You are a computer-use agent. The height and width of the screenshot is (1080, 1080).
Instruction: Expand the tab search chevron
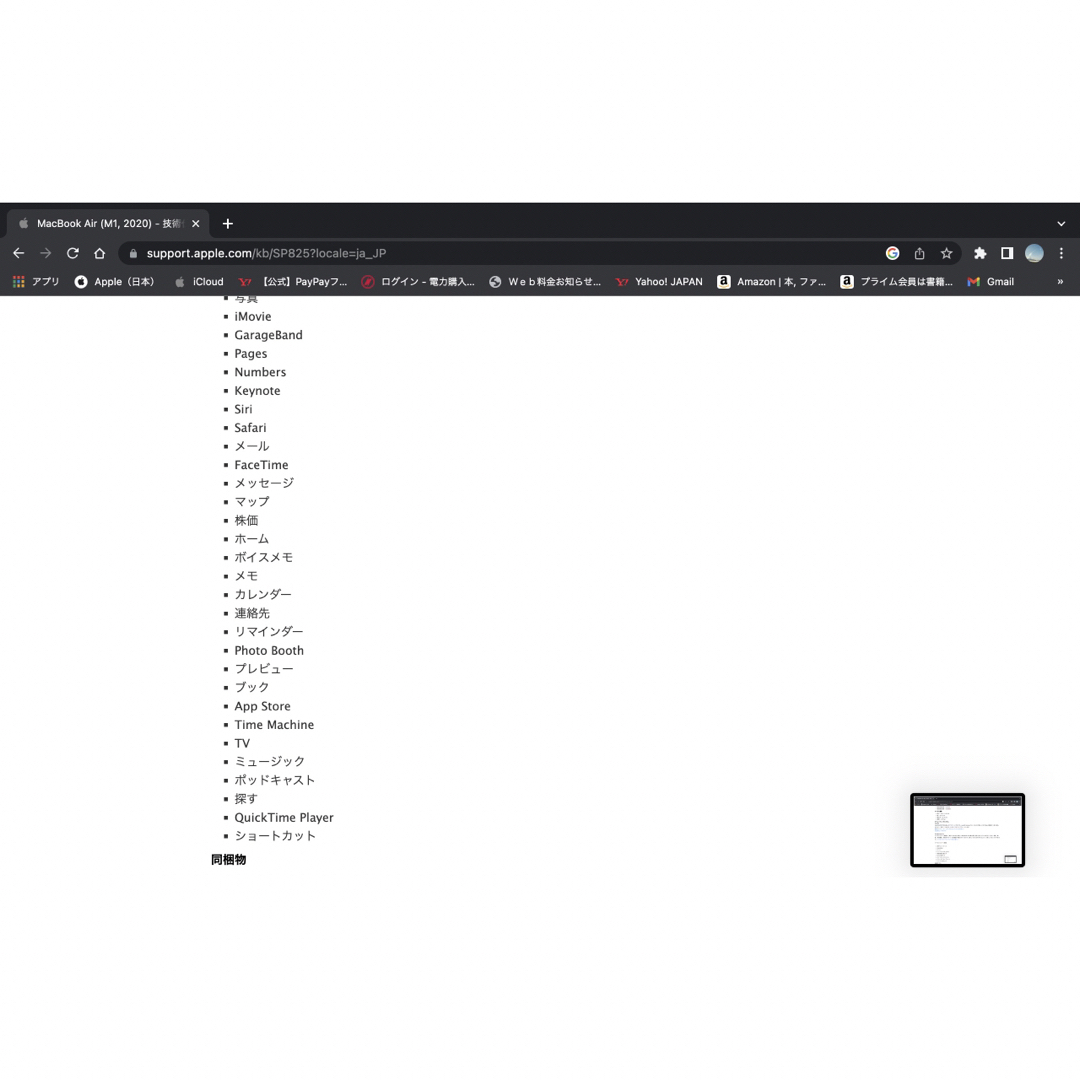pyautogui.click(x=1061, y=224)
